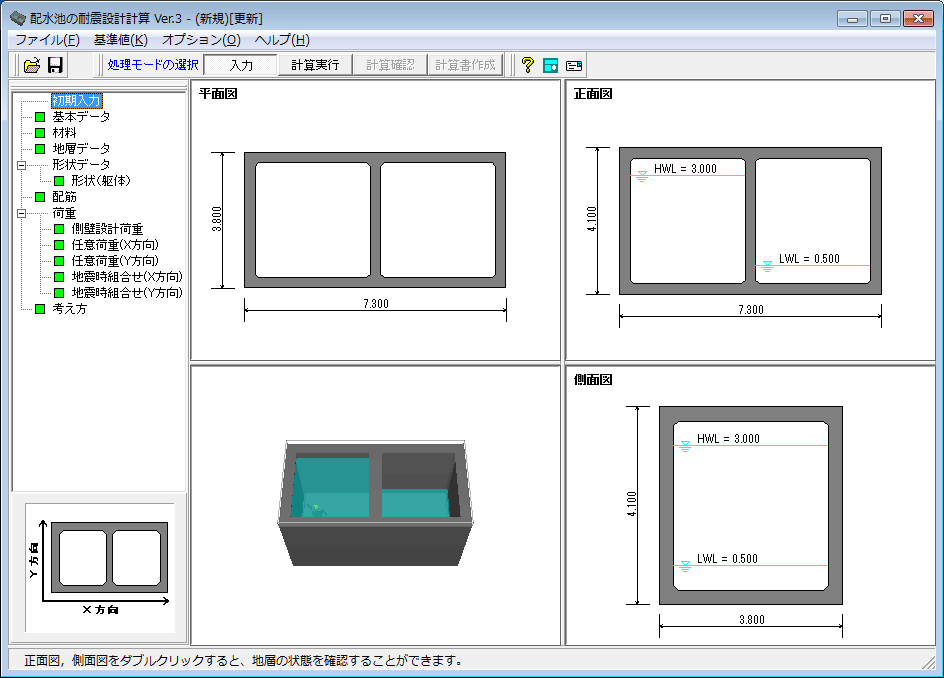Select 任意荷重(Y方向) tree item

pyautogui.click(x=115, y=261)
